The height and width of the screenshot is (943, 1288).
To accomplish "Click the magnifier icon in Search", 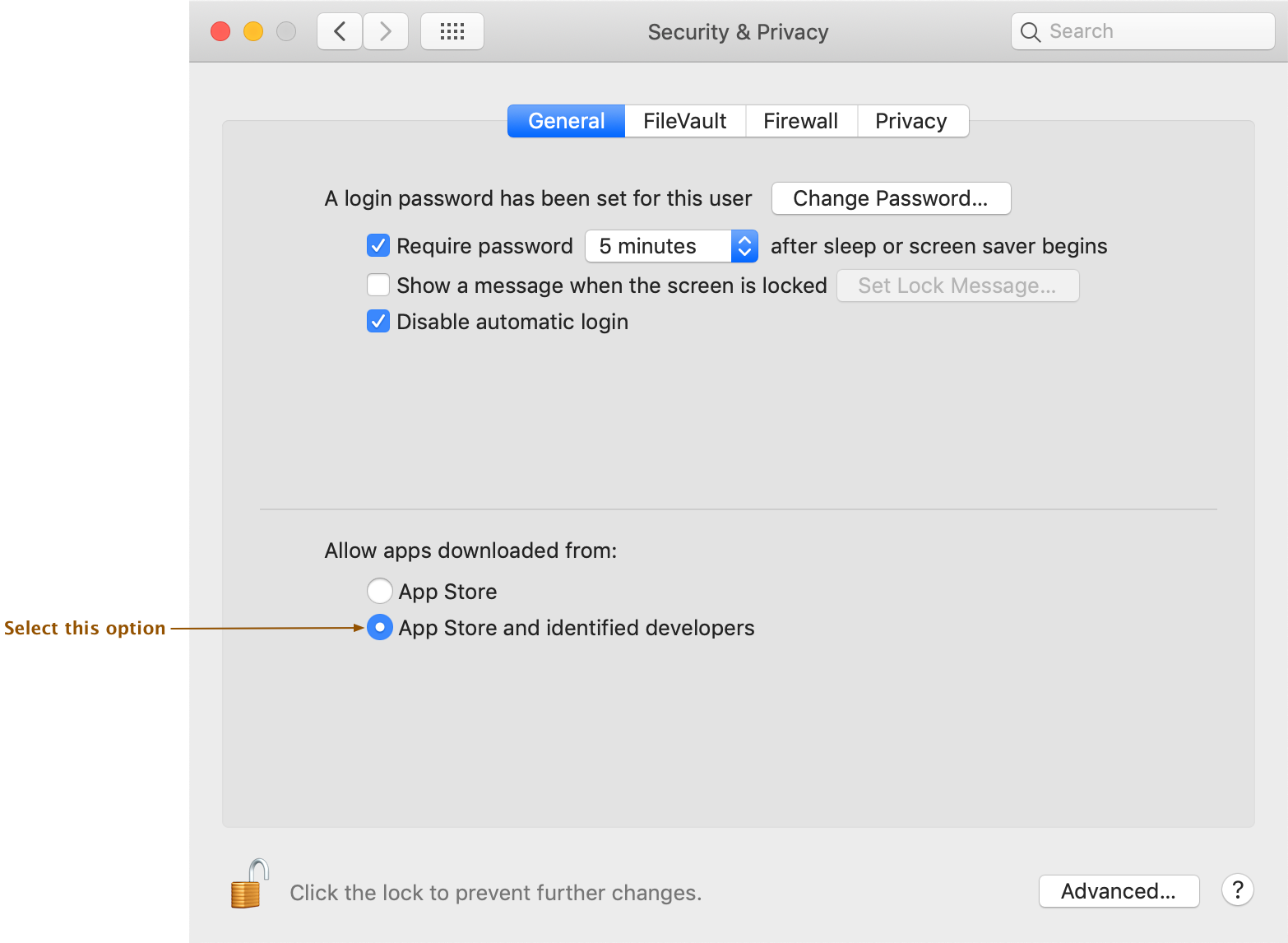I will tap(1030, 32).
